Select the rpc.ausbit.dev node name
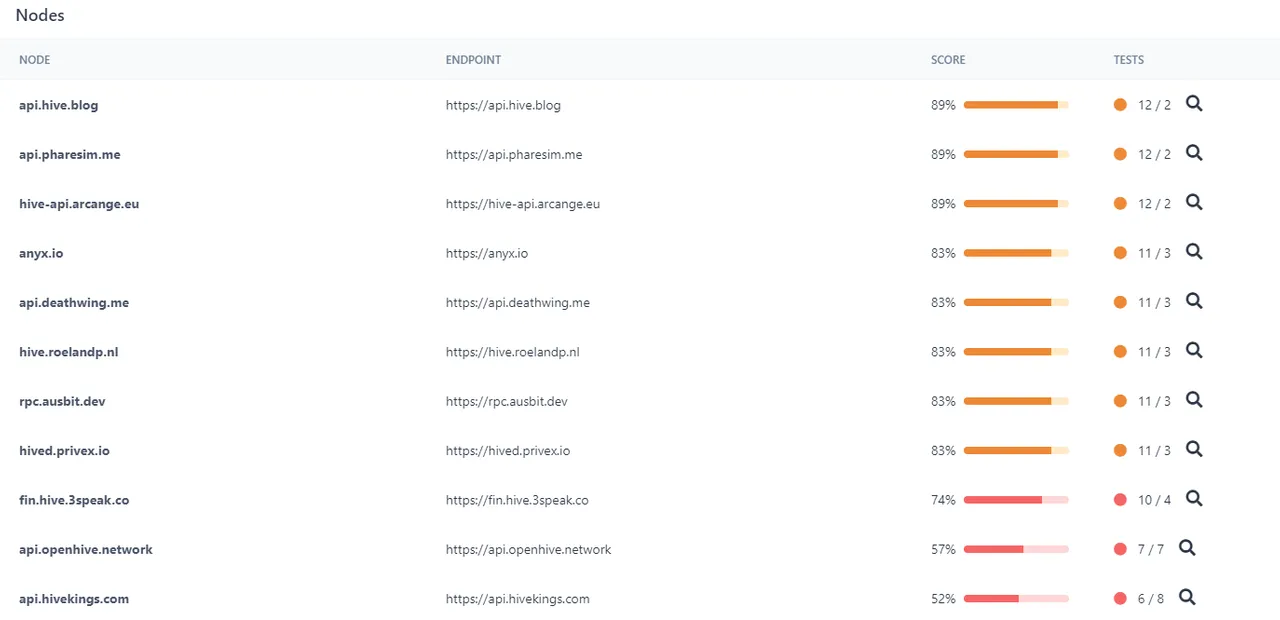Image resolution: width=1280 pixels, height=620 pixels. 62,401
